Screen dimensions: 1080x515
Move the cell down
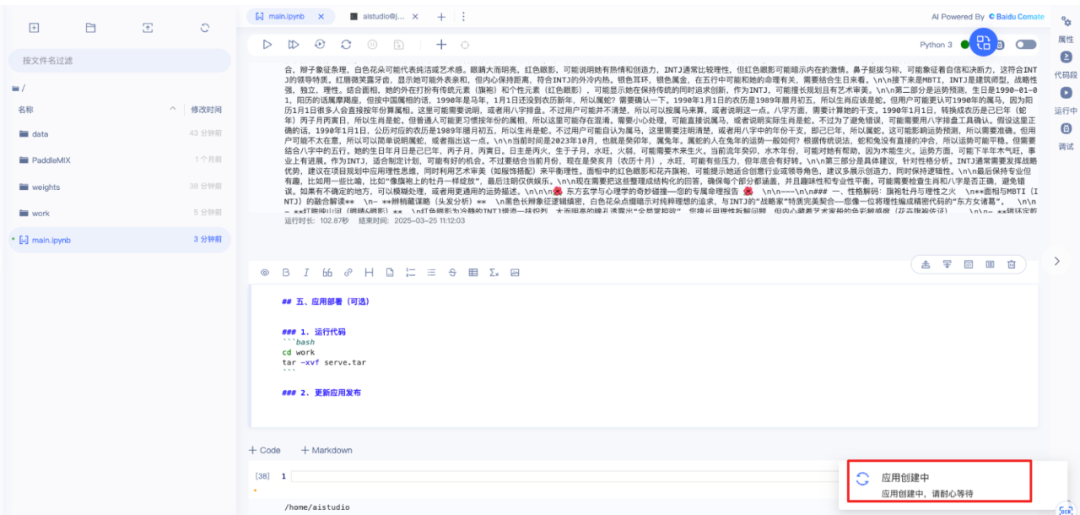tap(947, 264)
